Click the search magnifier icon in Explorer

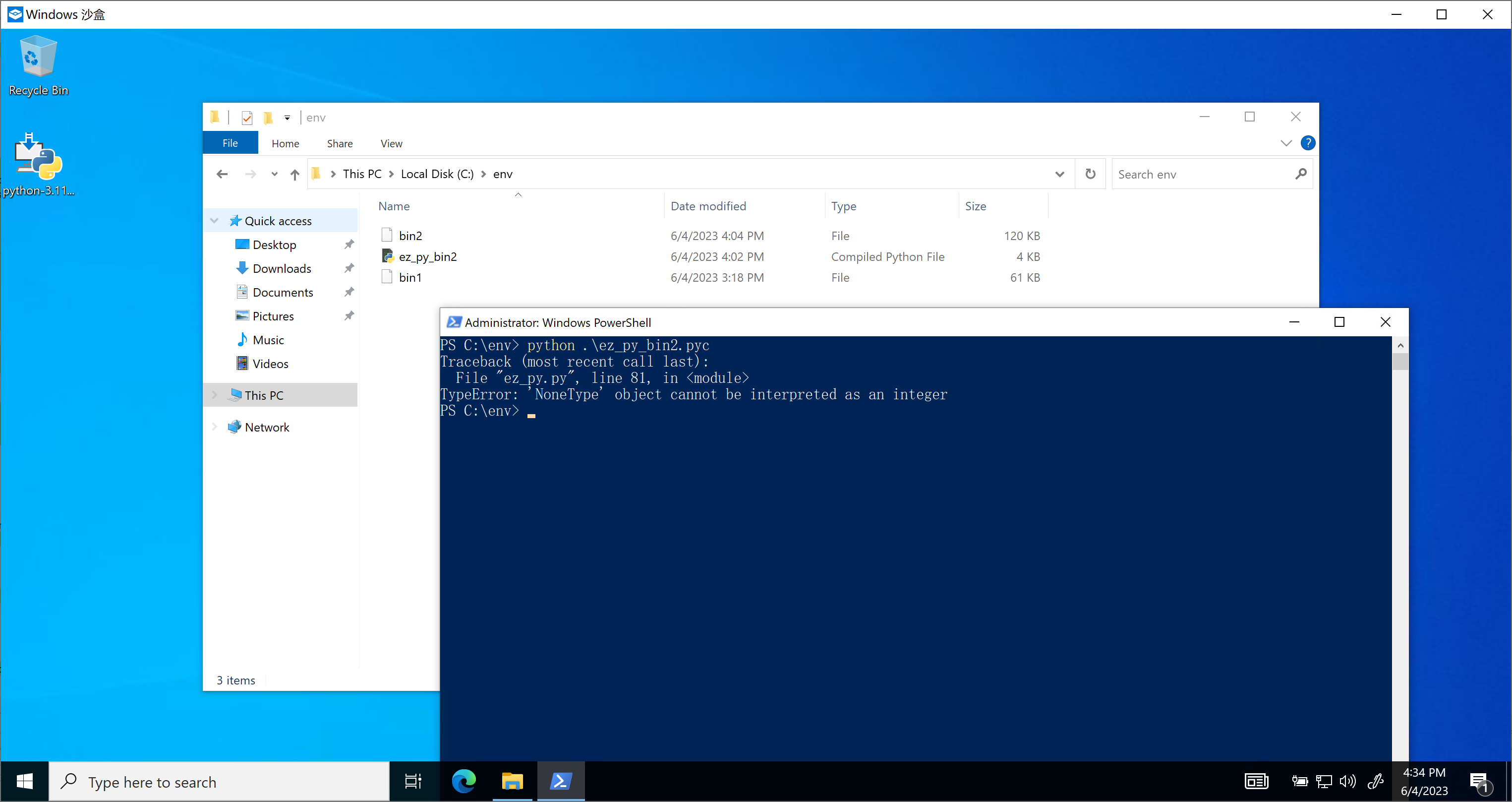[x=1301, y=174]
